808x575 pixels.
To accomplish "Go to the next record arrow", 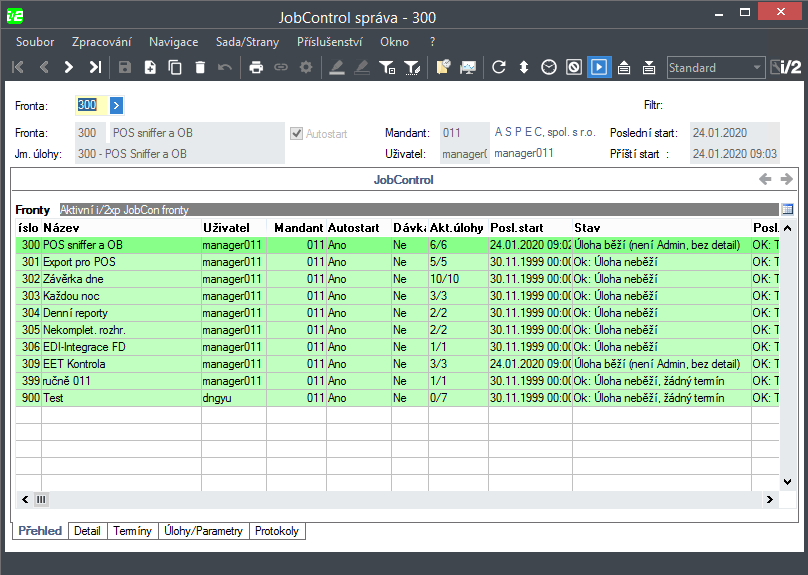I will pyautogui.click(x=69, y=67).
